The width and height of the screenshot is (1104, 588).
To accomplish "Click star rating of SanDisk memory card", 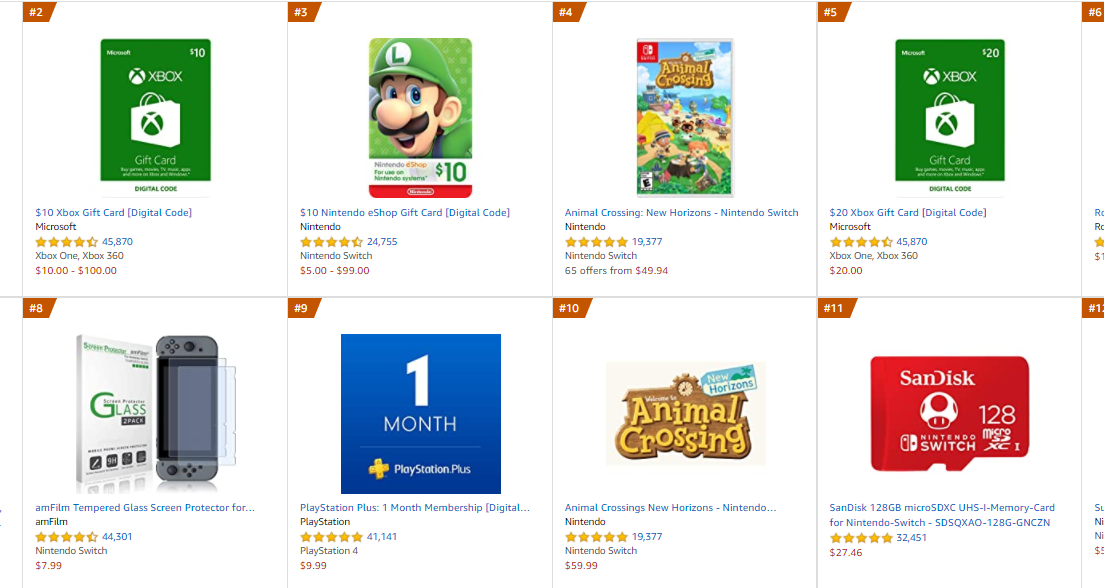I will 861,538.
